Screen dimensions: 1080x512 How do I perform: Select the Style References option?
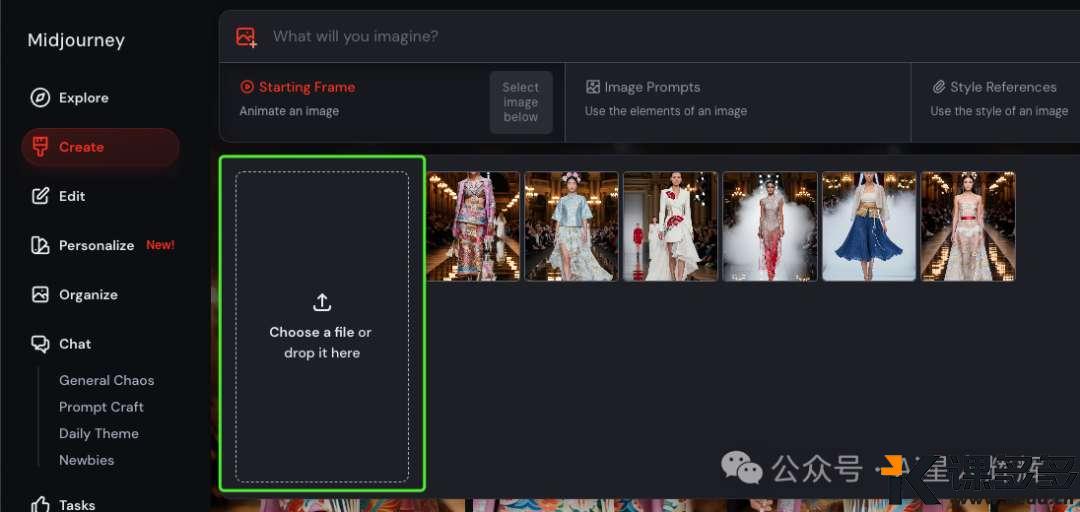coord(1003,88)
